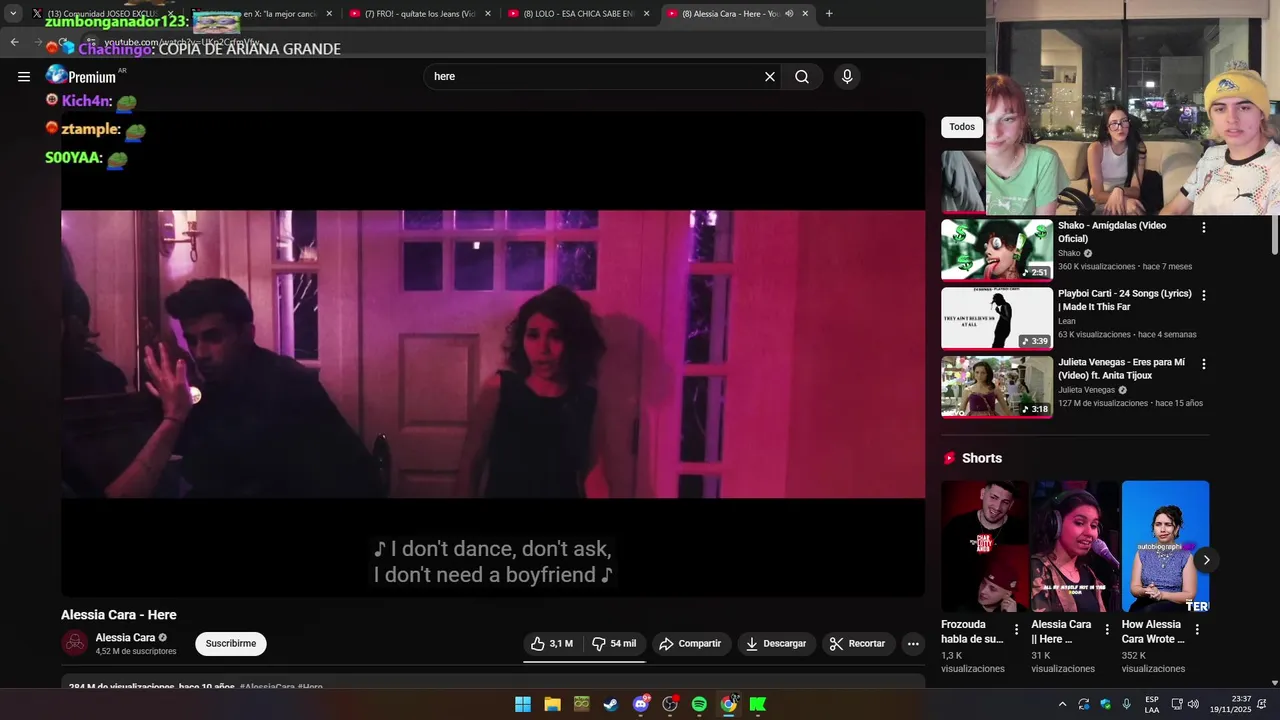
Task: Switch to FRO! - quítate los Jeans tab
Action: tap(421, 14)
